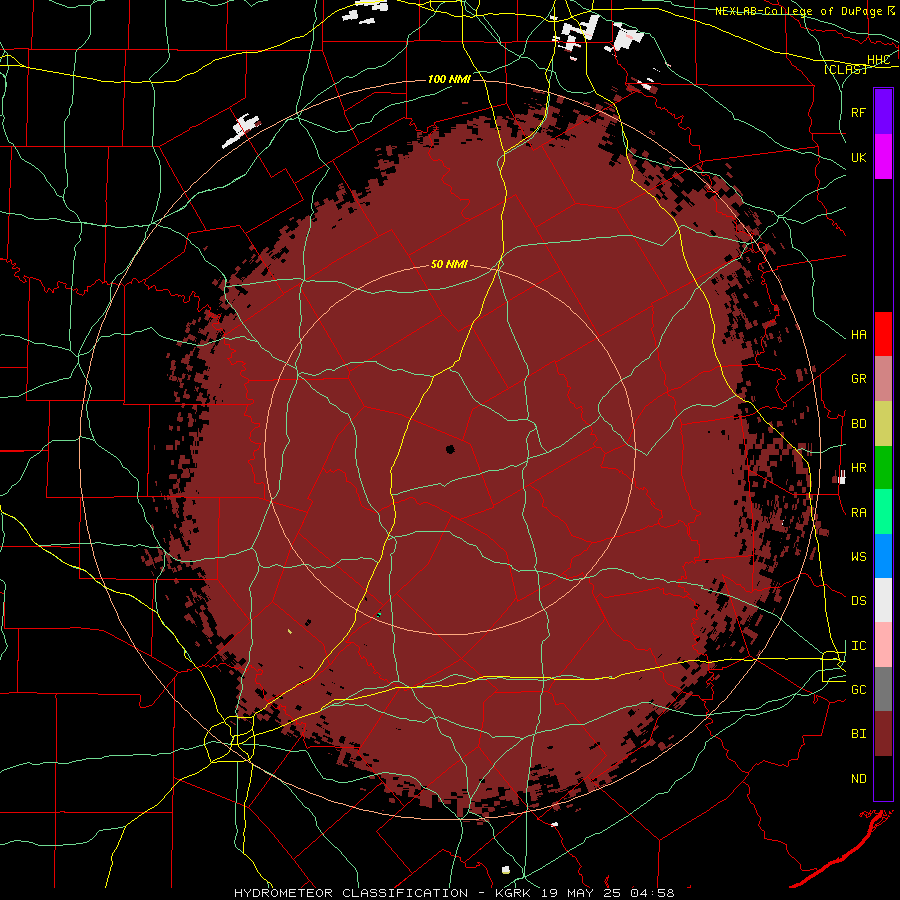Click the "[CLAS]" units label
Viewport: 900px width, 900px height.
[x=845, y=70]
